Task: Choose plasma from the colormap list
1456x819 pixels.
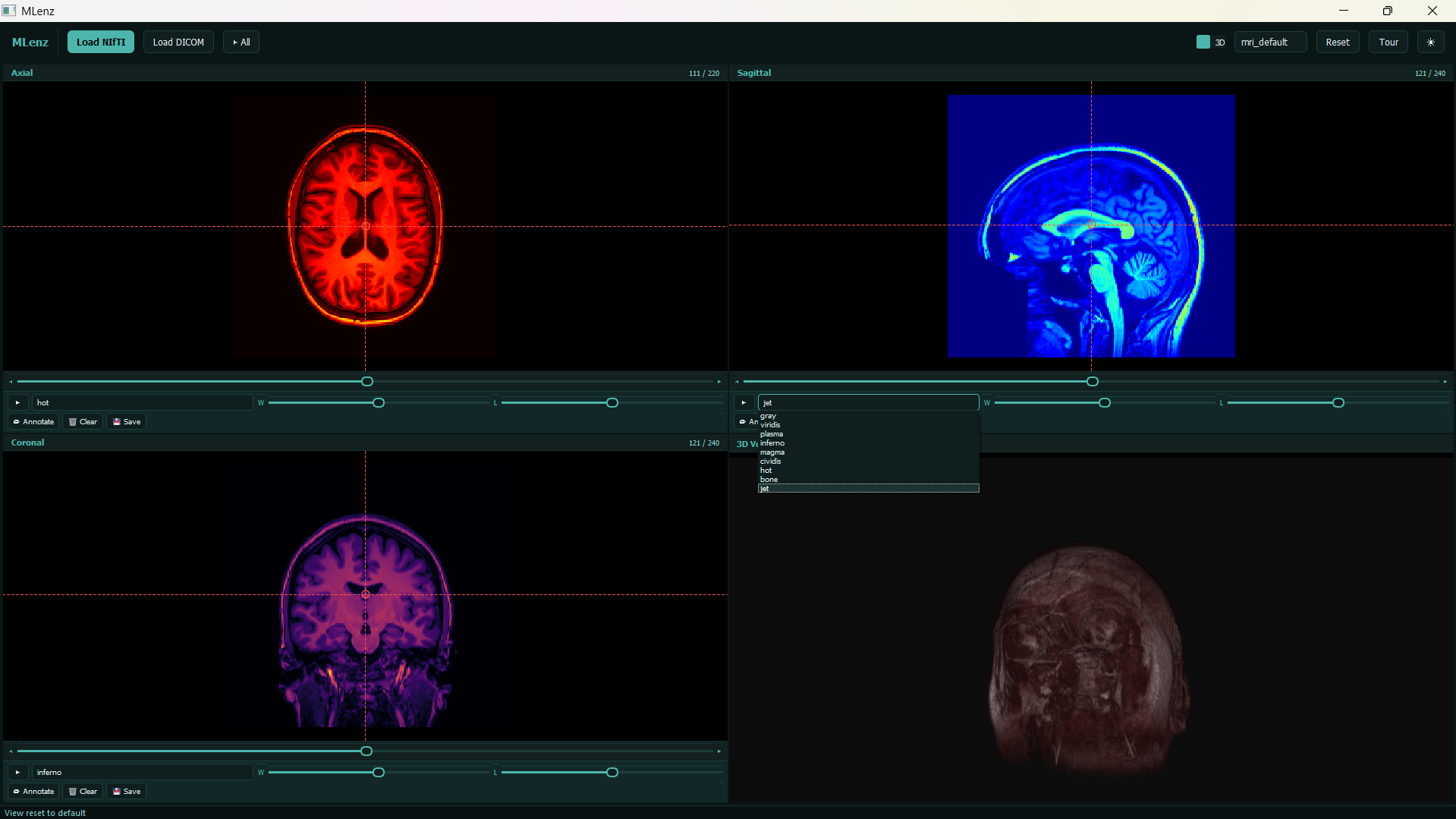Action: pos(869,434)
